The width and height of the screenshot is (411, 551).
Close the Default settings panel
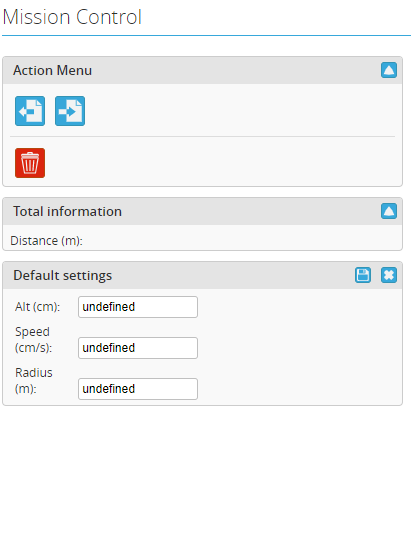pyautogui.click(x=389, y=275)
